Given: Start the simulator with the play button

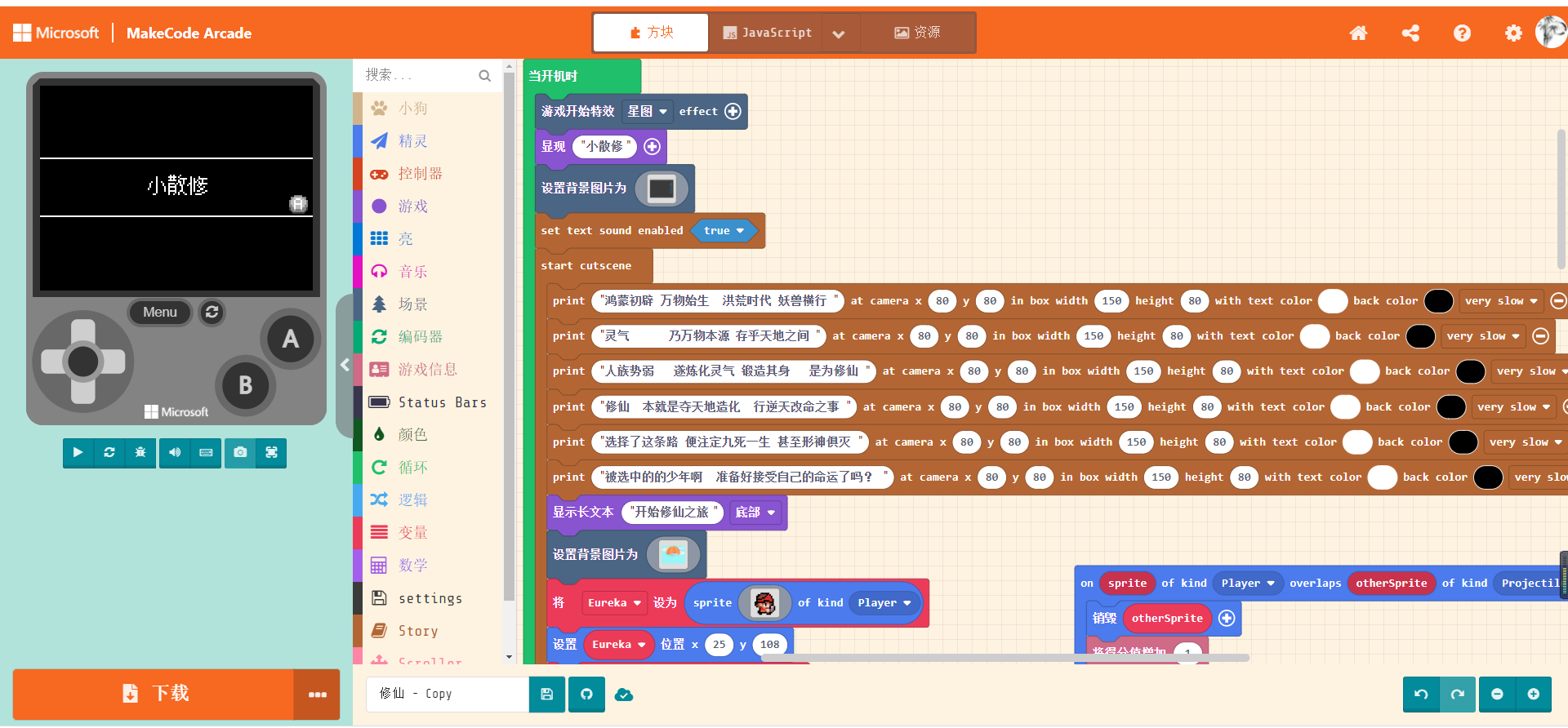Looking at the screenshot, I should tap(78, 452).
